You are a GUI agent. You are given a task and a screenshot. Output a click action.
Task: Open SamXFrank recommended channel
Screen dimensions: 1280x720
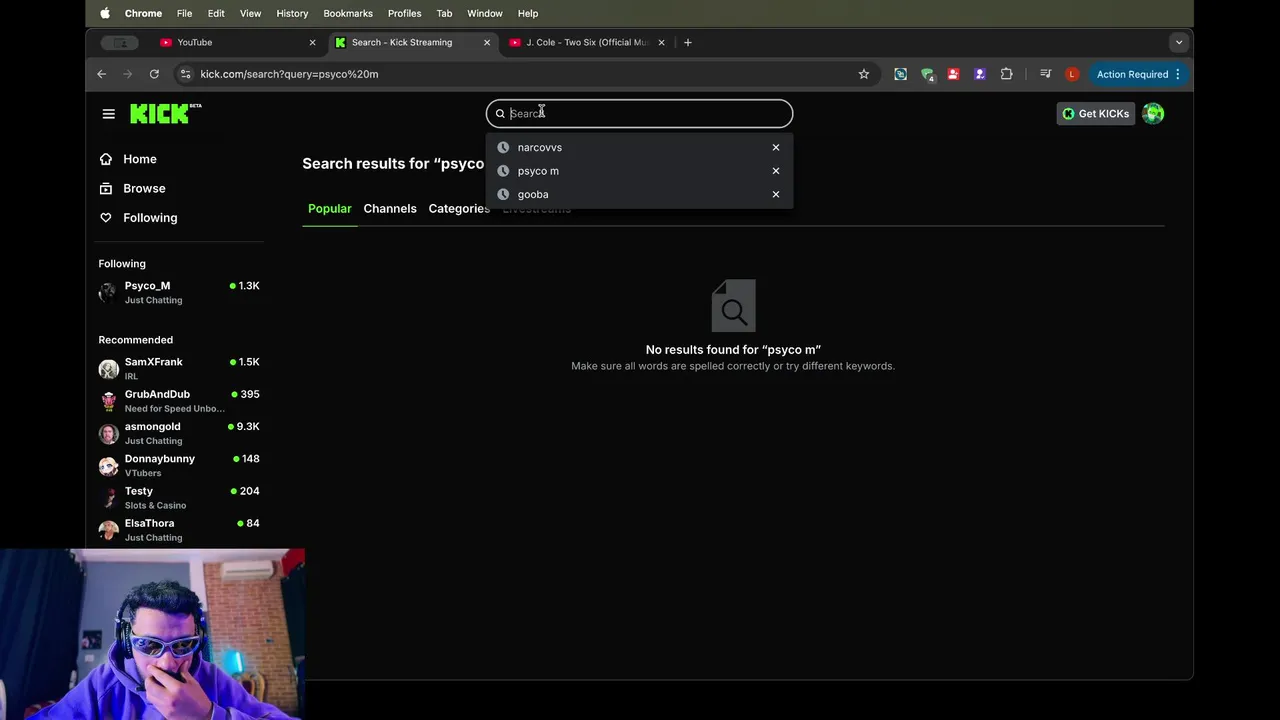(179, 368)
